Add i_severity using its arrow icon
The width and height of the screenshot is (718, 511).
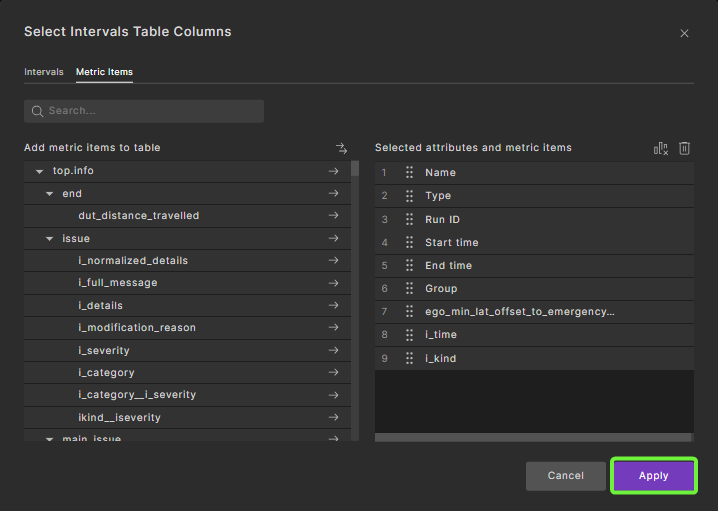(333, 351)
